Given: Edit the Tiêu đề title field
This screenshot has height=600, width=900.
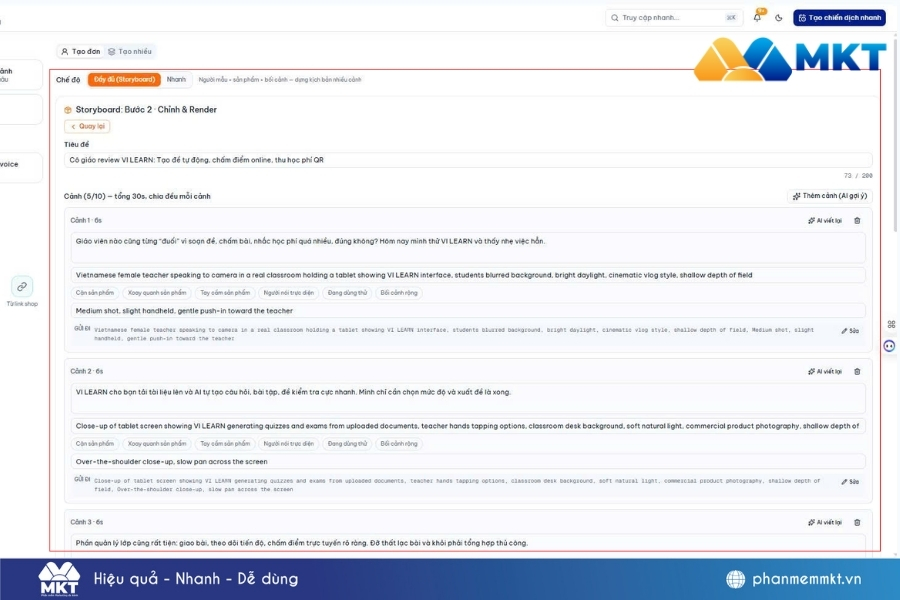Looking at the screenshot, I should 468,160.
